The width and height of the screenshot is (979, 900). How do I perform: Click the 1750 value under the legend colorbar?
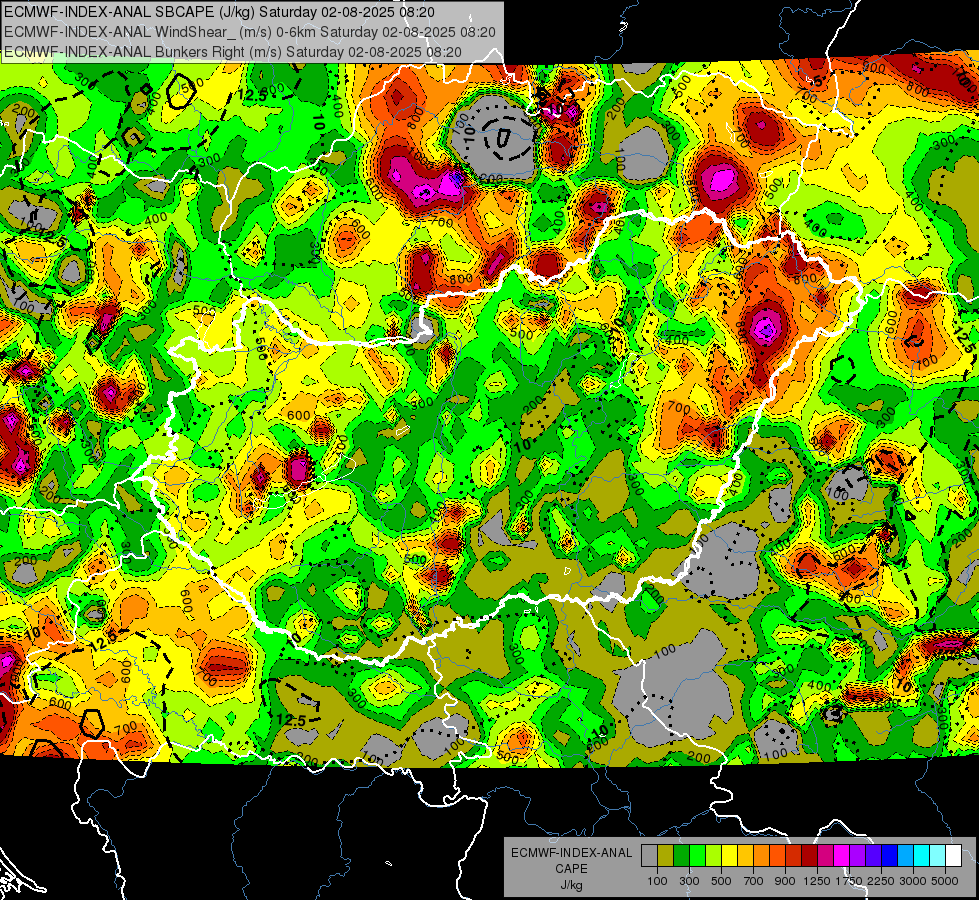tap(850, 881)
